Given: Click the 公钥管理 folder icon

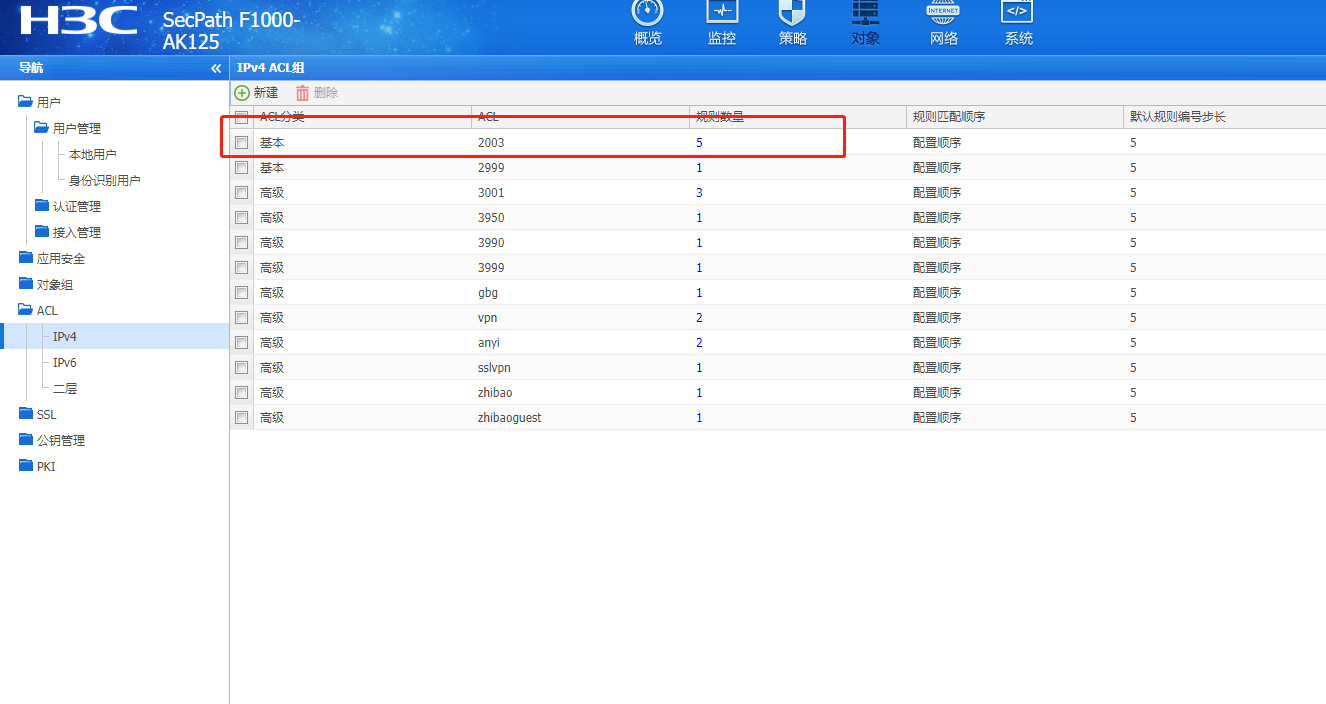Looking at the screenshot, I should (x=25, y=439).
